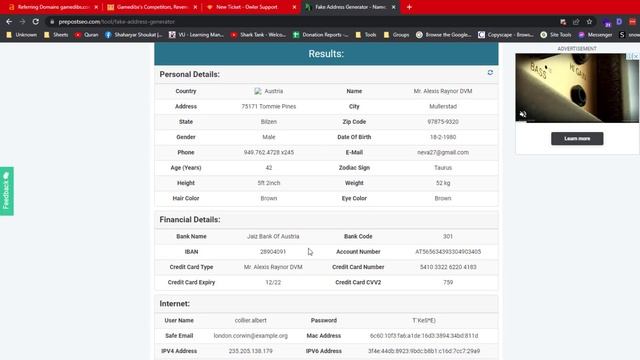640x360 pixels.
Task: Open the Unknown bookmarks folder
Action: click(22, 35)
